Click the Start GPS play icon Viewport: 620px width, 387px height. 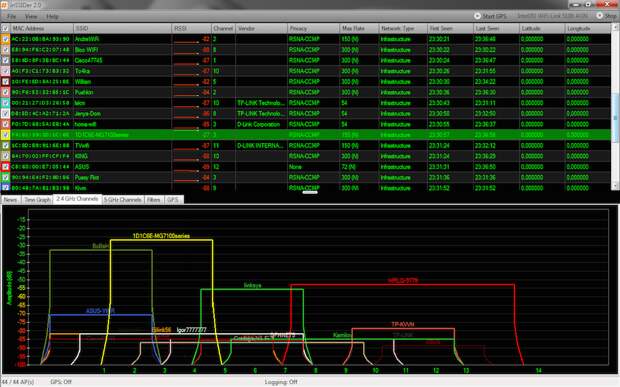point(477,16)
